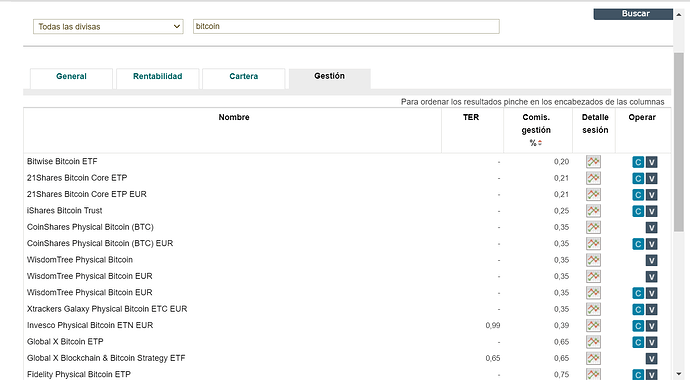690x389 pixels.
Task: Click sell (V) icon for iShares Bitcoin Trust
Action: 651,211
